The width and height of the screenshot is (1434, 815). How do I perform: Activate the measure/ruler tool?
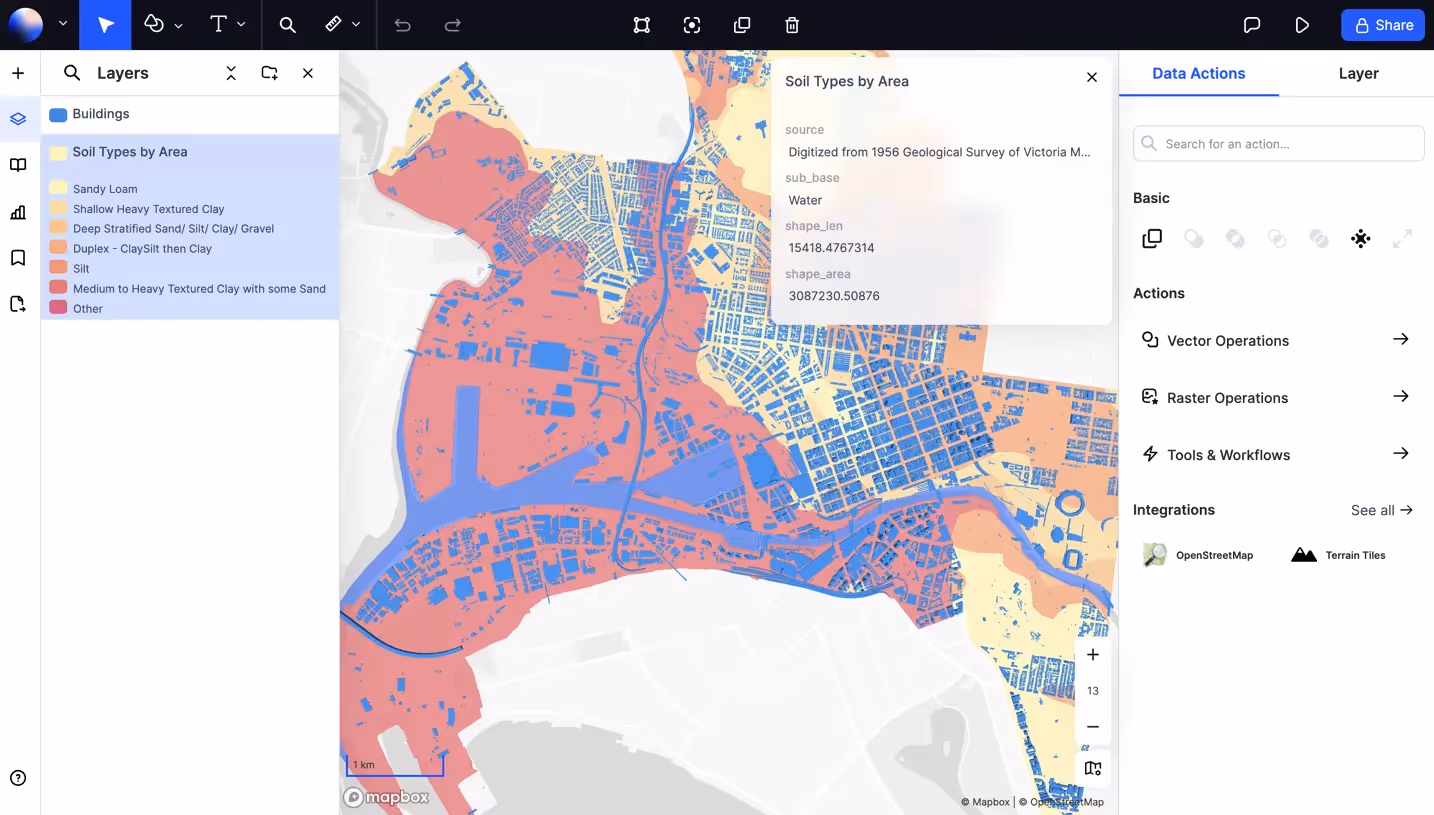(x=335, y=25)
